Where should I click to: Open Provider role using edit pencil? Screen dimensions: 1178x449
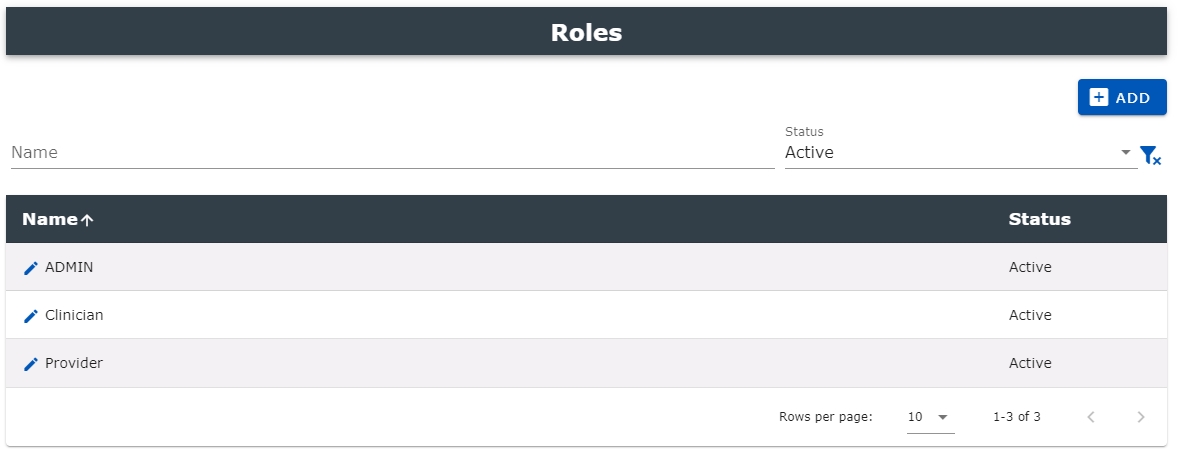pyautogui.click(x=31, y=364)
